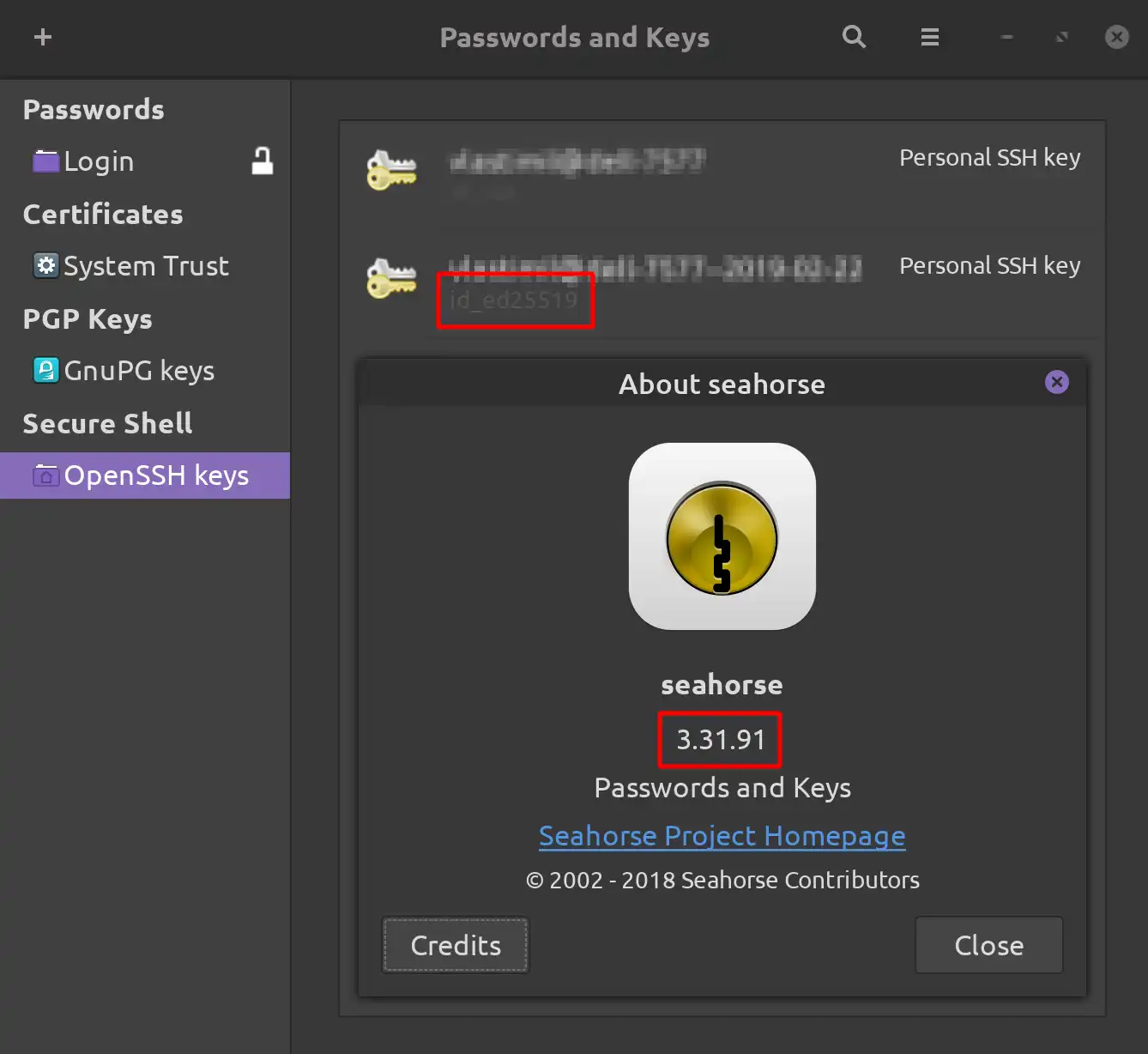Close the About seahorse dialog via X
Screen dimensions: 1148x1054
click(1057, 382)
